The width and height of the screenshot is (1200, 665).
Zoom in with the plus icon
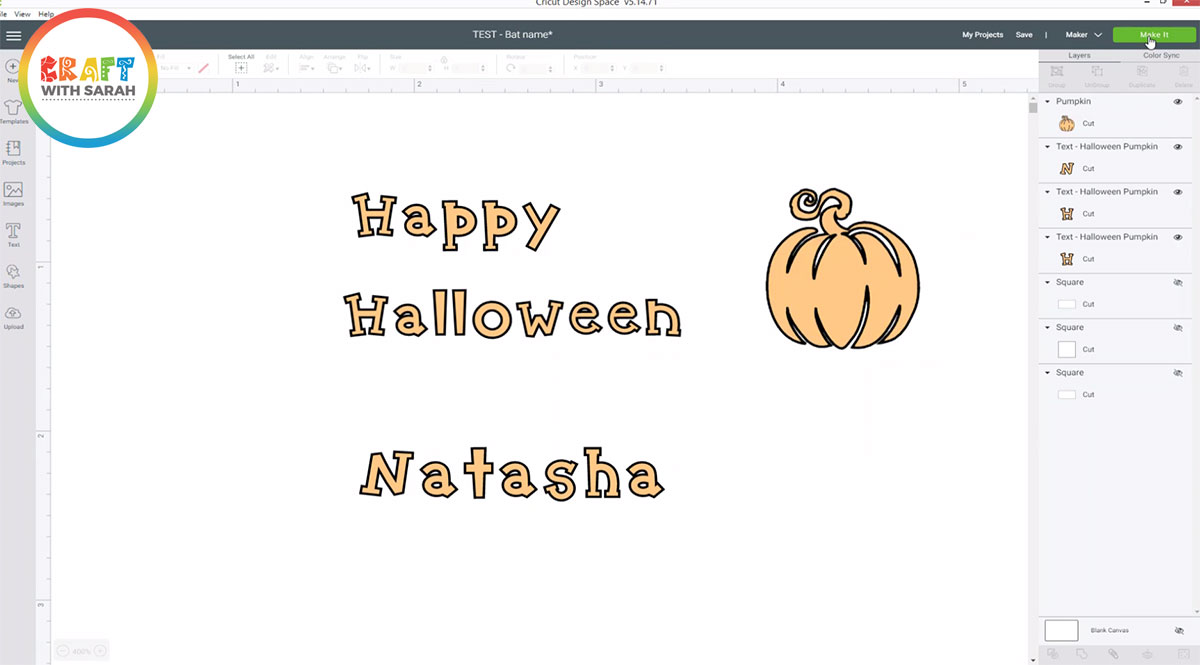[99, 651]
